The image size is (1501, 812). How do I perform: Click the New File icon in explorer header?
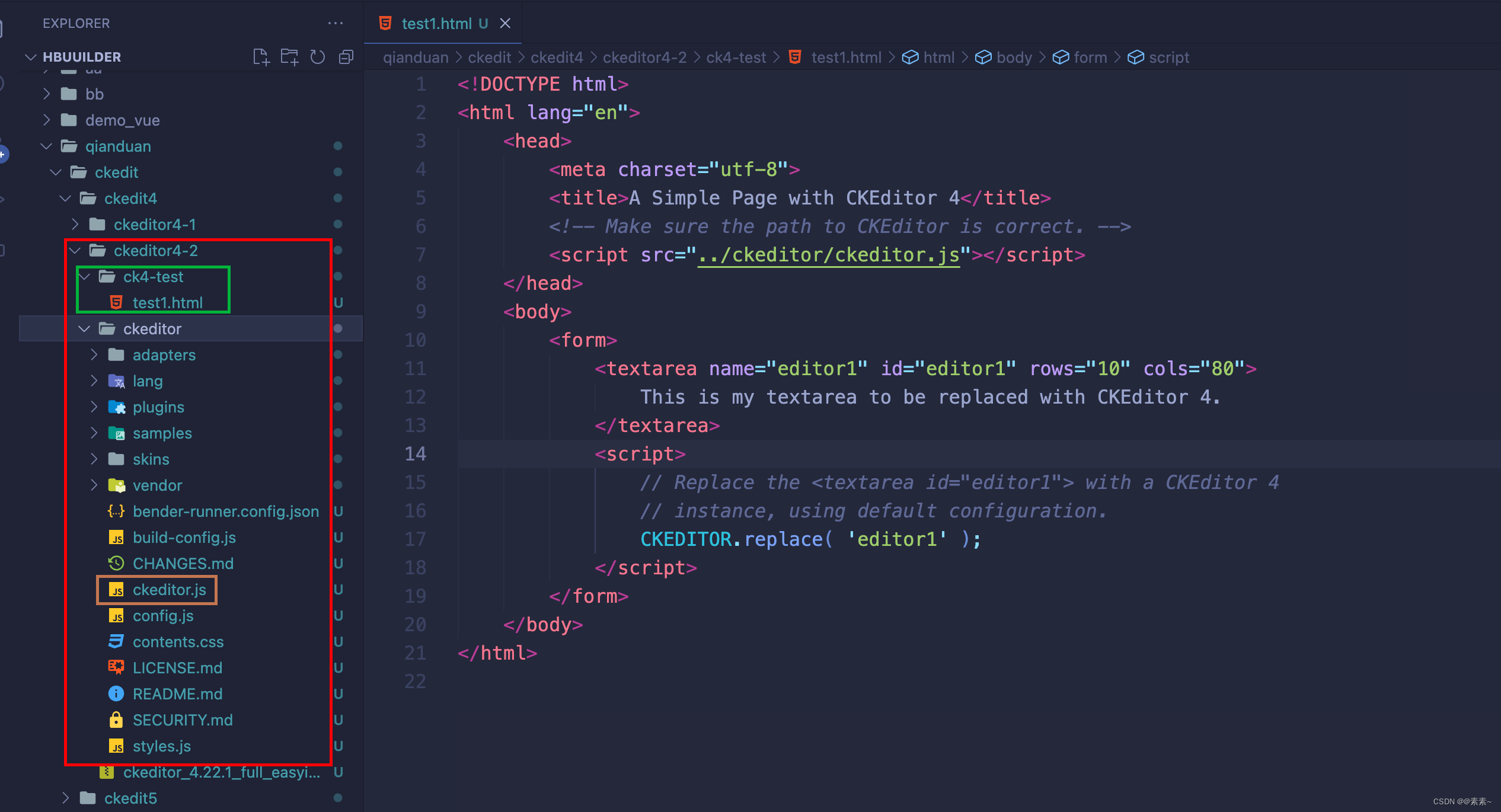261,57
